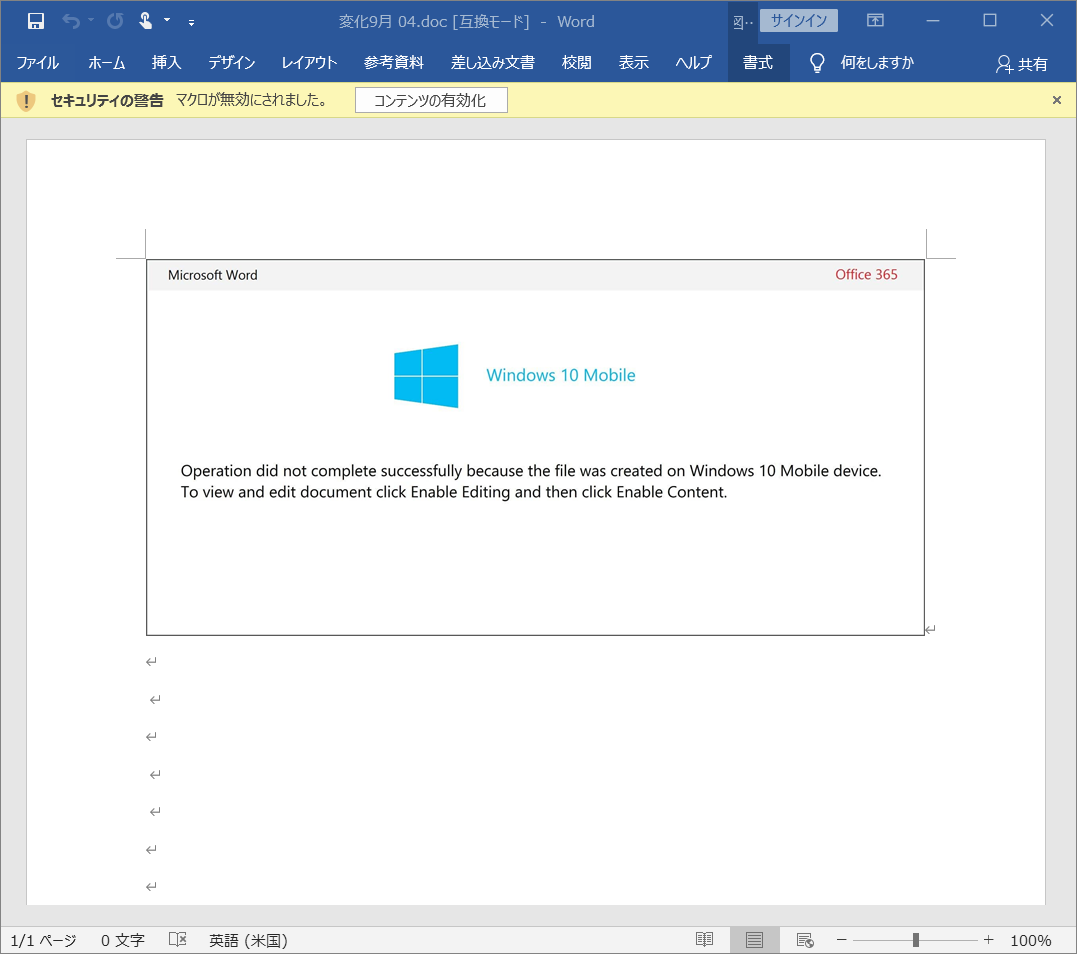Close the Word window
The height and width of the screenshot is (954, 1077).
coord(1047,21)
